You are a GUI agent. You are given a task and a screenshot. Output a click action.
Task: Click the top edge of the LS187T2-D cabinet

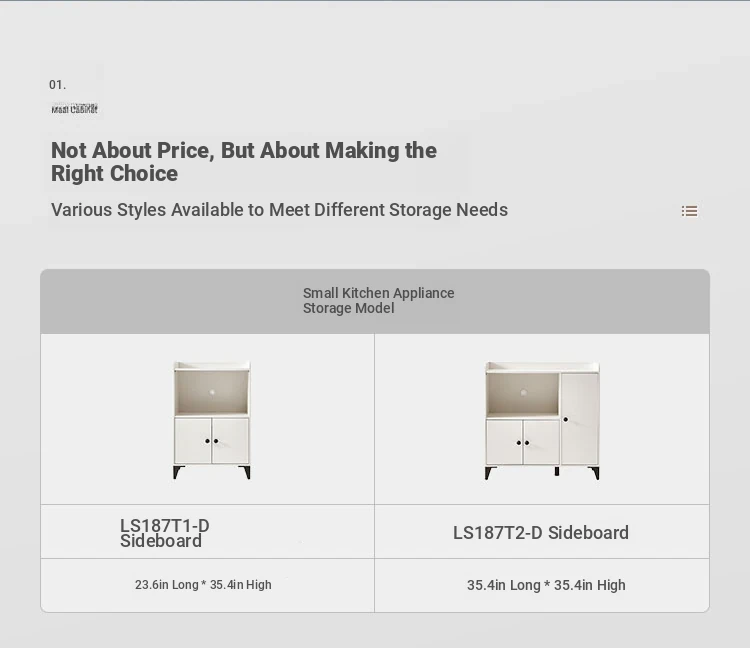542,366
